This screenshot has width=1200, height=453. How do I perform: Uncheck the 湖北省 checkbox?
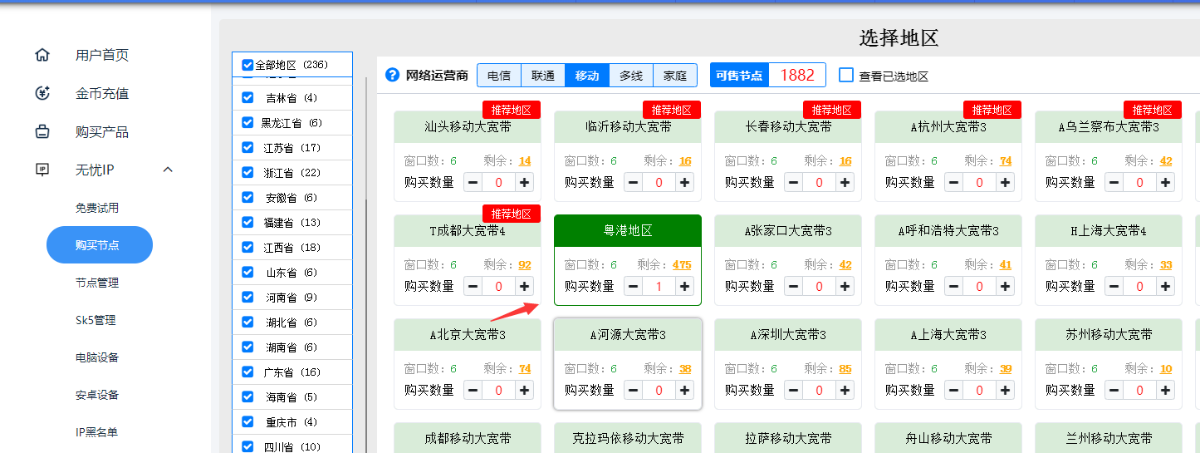pyautogui.click(x=247, y=322)
